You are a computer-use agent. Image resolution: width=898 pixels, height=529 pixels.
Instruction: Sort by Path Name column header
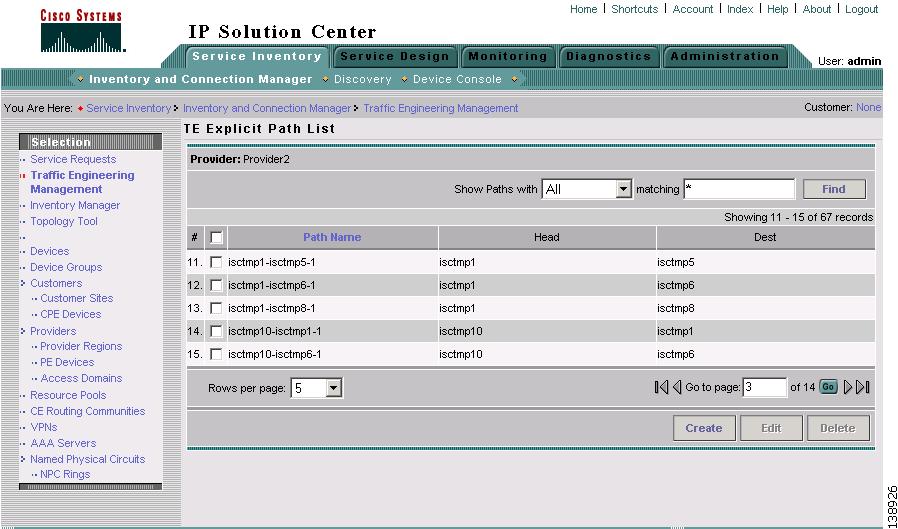pyautogui.click(x=332, y=237)
